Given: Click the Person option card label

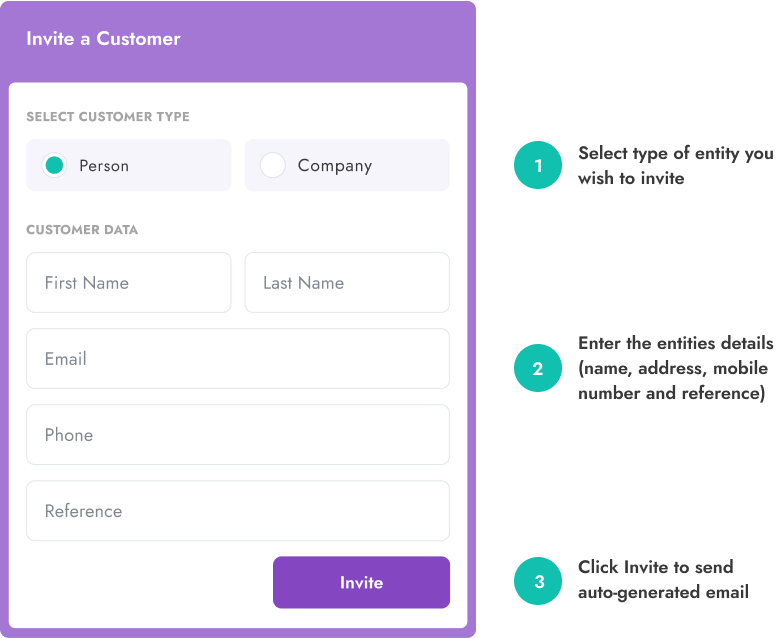Looking at the screenshot, I should click(x=104, y=165).
